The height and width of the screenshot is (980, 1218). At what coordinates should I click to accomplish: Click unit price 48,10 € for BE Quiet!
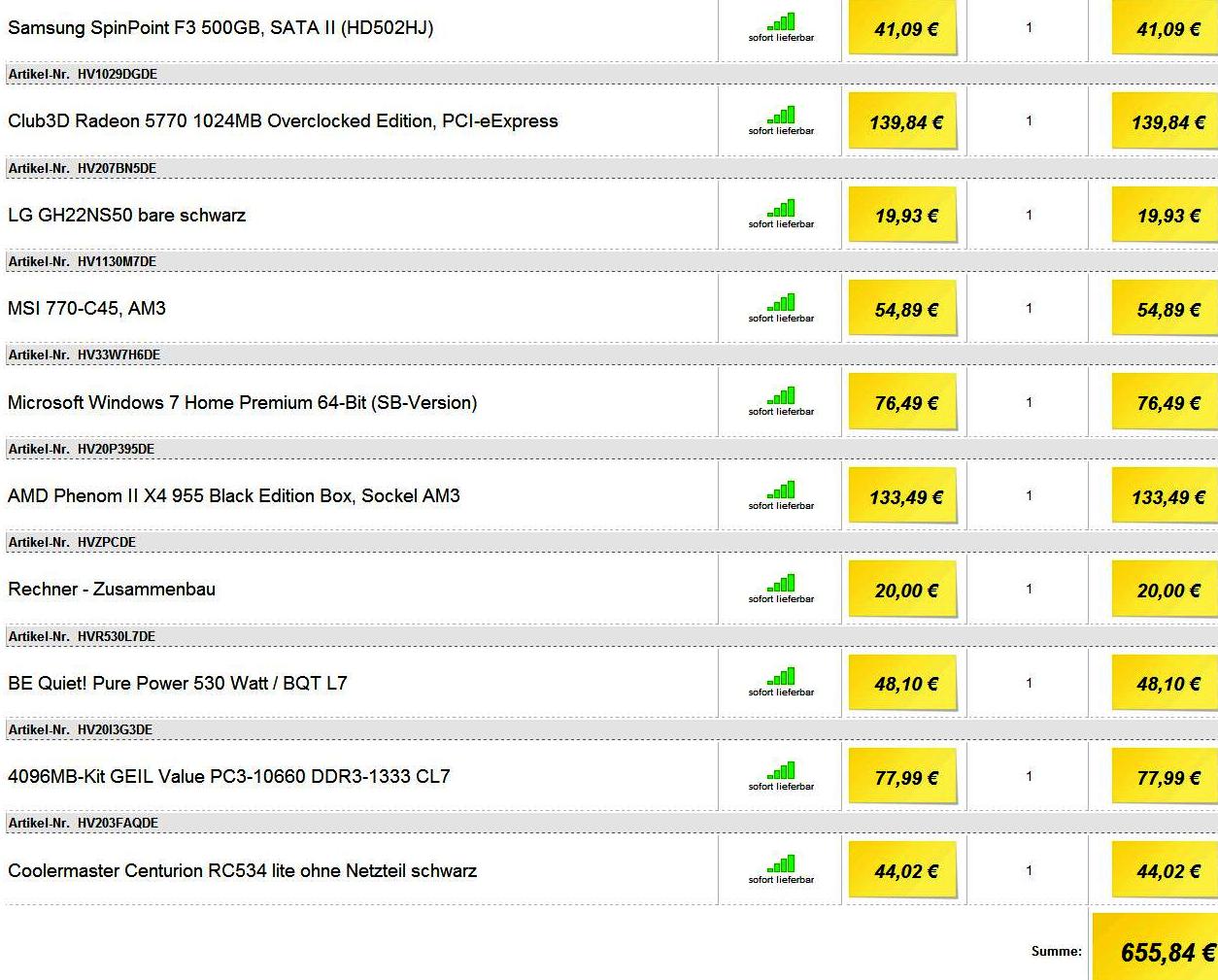point(903,683)
